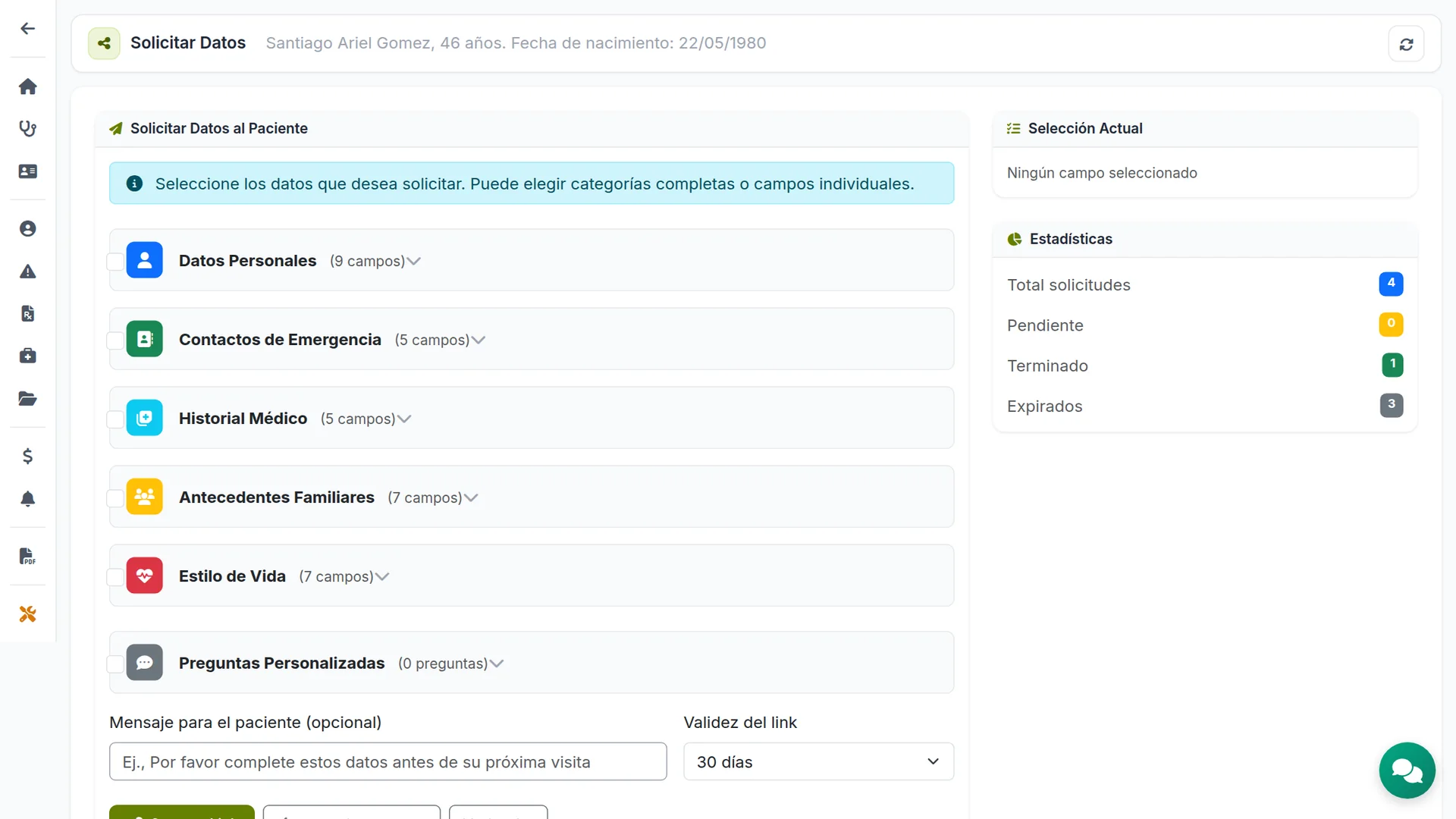The height and width of the screenshot is (819, 1456).
Task: Click the refresh icon in header
Action: pos(1406,44)
